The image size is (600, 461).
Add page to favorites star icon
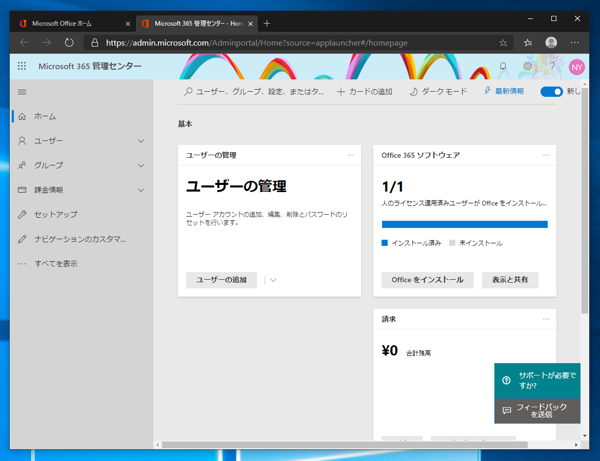[503, 43]
